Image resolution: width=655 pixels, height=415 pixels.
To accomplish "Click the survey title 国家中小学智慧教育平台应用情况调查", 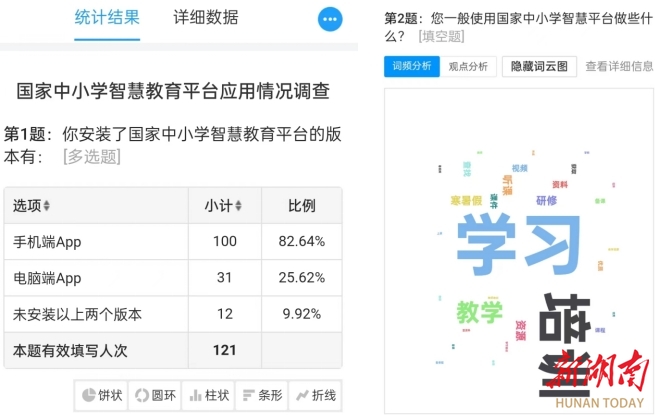I will [x=173, y=91].
